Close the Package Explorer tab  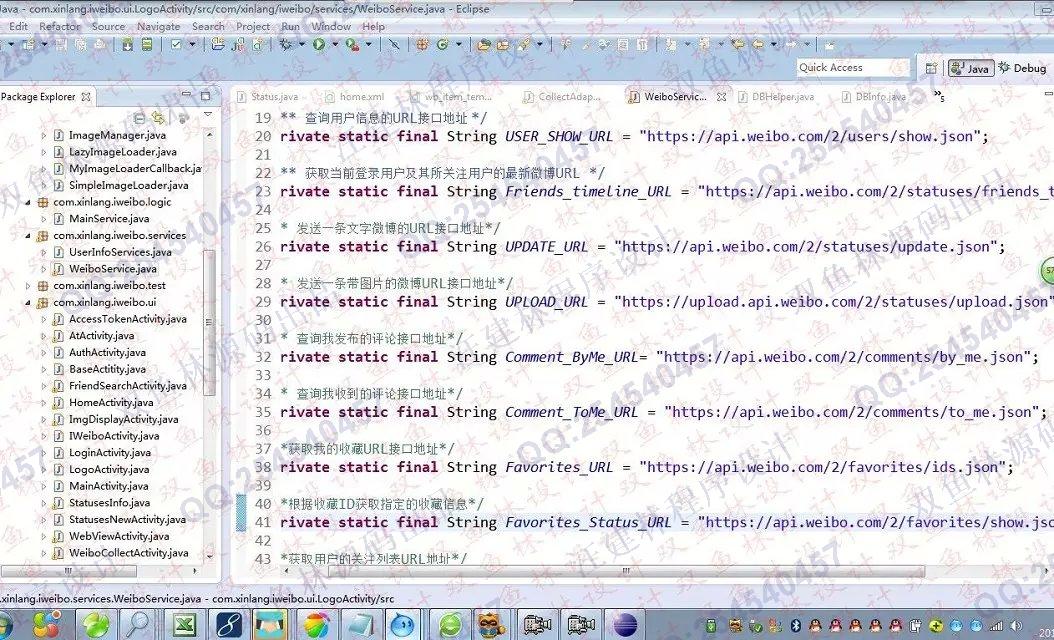(86, 97)
